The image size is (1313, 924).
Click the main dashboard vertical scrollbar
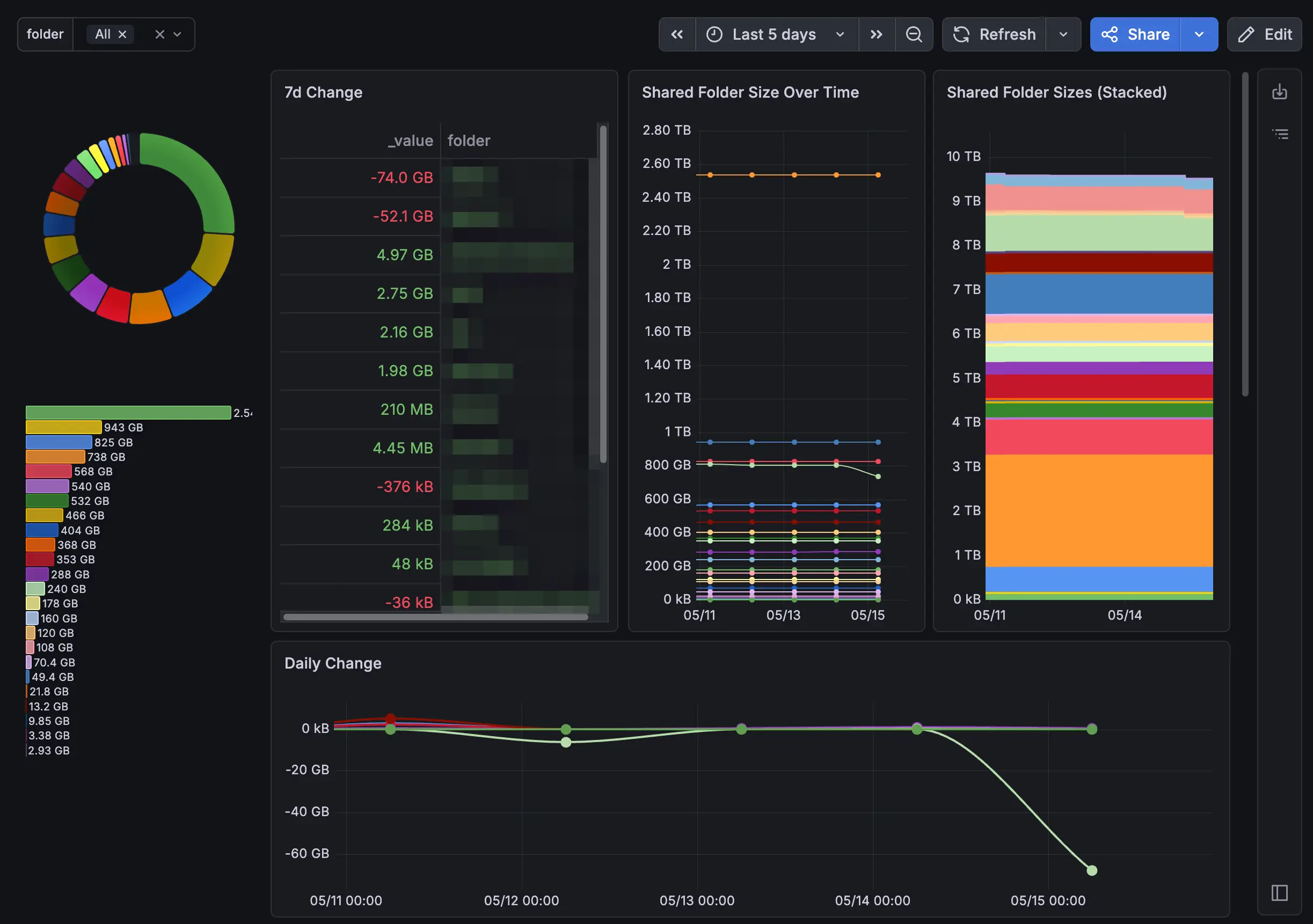pyautogui.click(x=1245, y=234)
